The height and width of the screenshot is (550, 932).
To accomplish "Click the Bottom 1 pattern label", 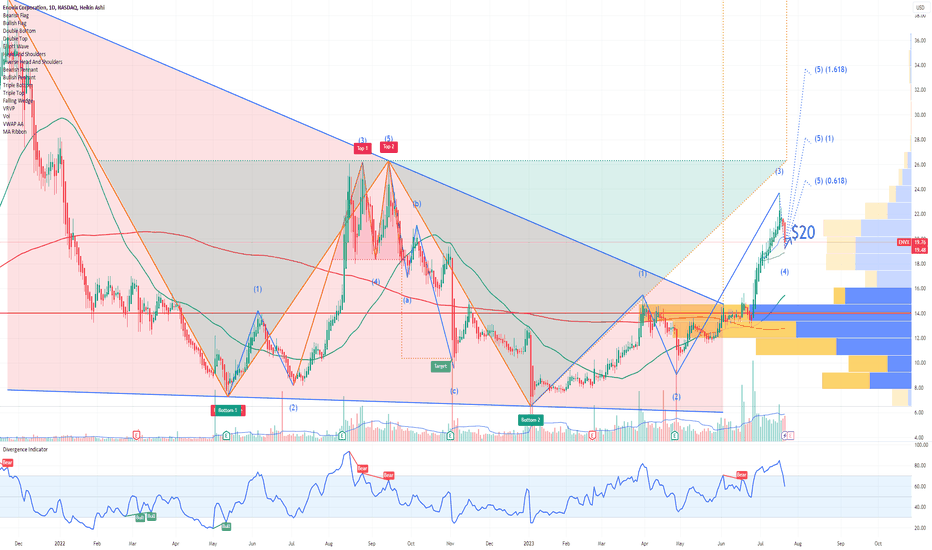I will click(228, 410).
